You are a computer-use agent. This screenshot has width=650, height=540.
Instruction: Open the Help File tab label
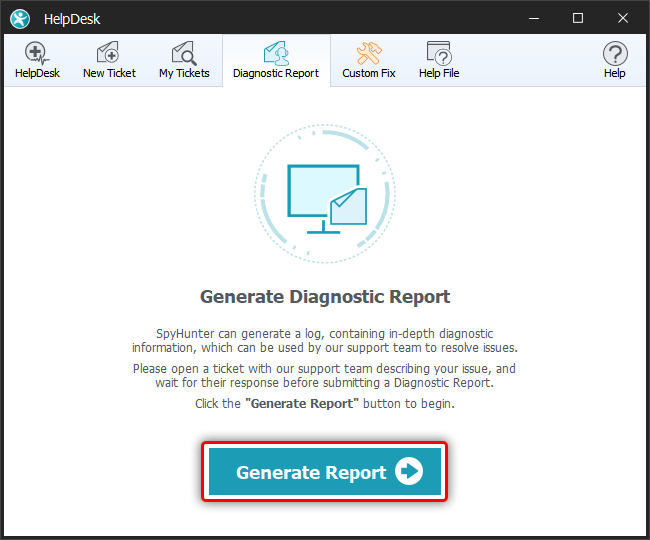(439, 73)
